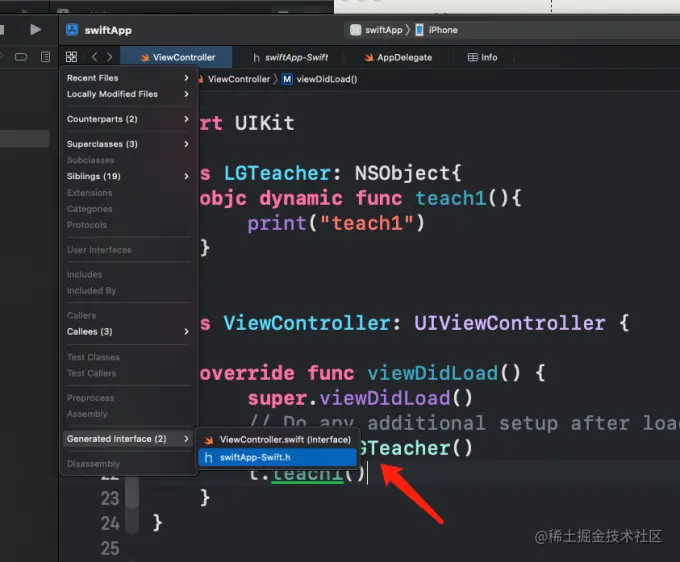
Task: Expand Locally Modified Files submenu
Action: coord(128,94)
